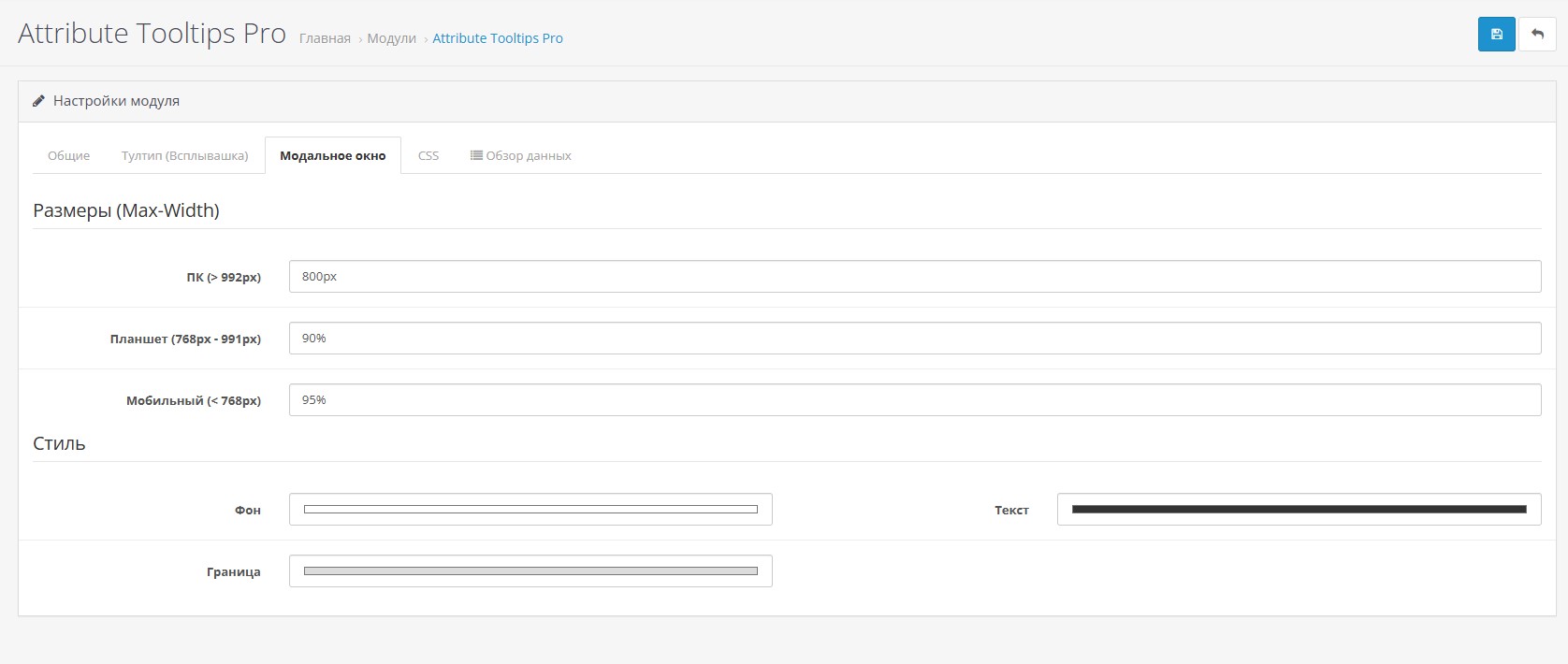Screen dimensions: 1568x664
Task: Open the CSS tab
Action: pyautogui.click(x=428, y=155)
